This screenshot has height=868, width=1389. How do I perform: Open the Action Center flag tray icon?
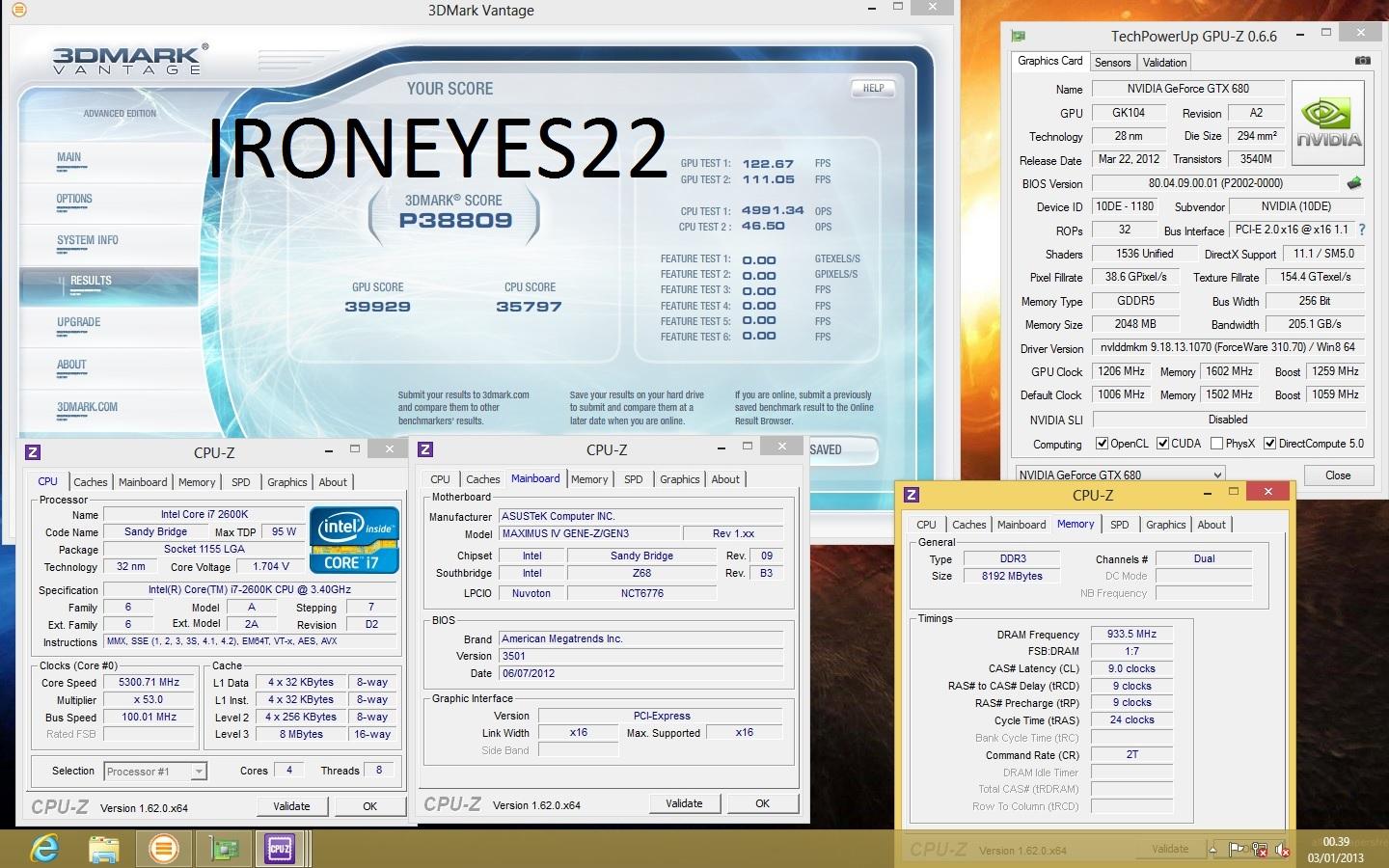(1236, 850)
